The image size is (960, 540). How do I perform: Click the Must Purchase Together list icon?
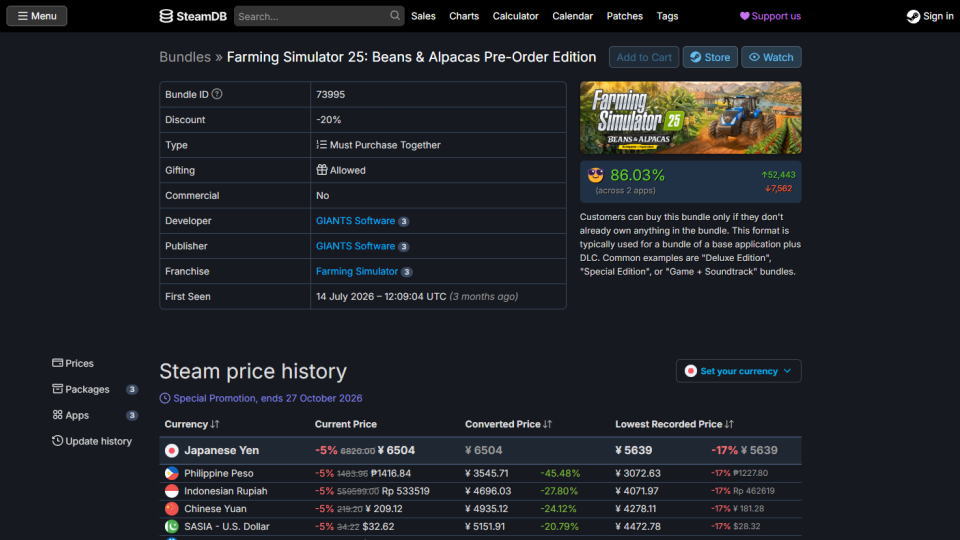(x=321, y=144)
